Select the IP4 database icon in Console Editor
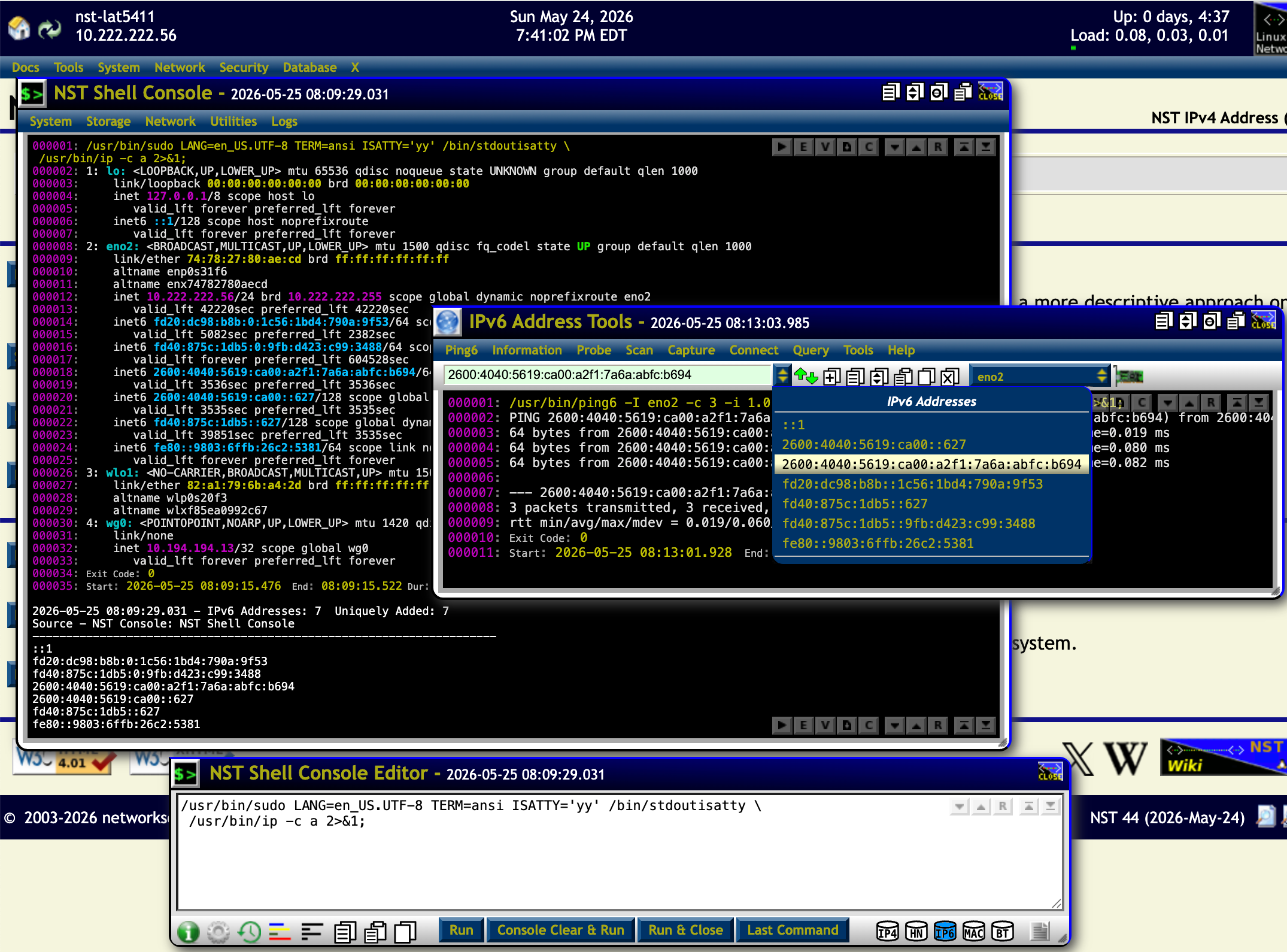 (887, 931)
